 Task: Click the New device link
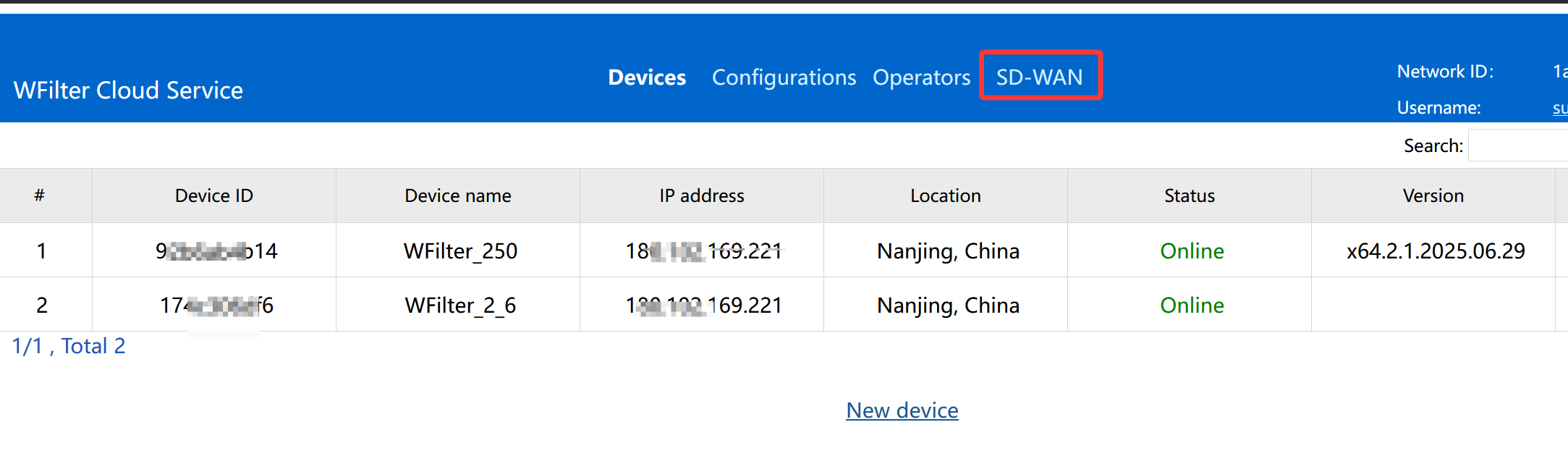[902, 410]
